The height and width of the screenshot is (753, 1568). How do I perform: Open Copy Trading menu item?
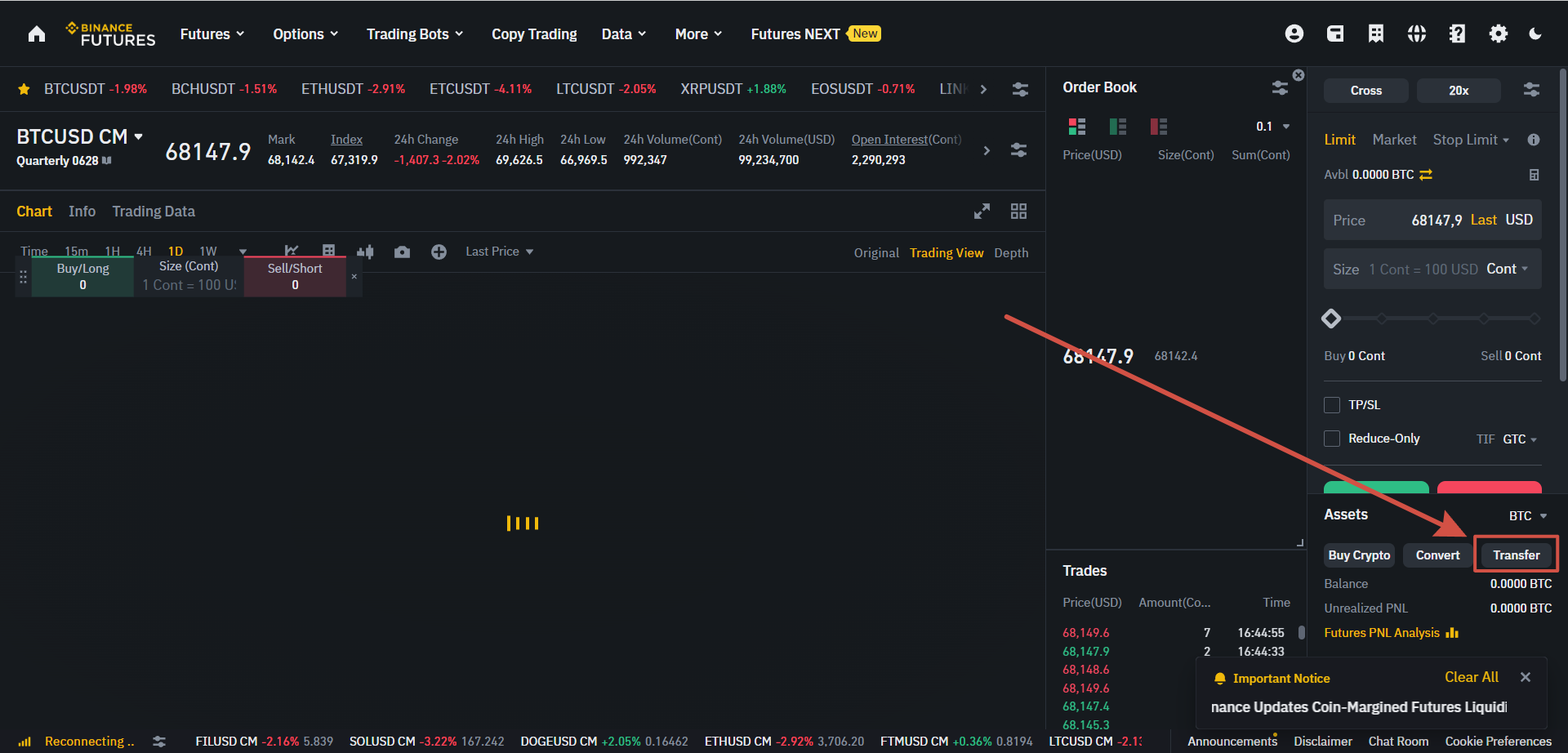[x=534, y=33]
